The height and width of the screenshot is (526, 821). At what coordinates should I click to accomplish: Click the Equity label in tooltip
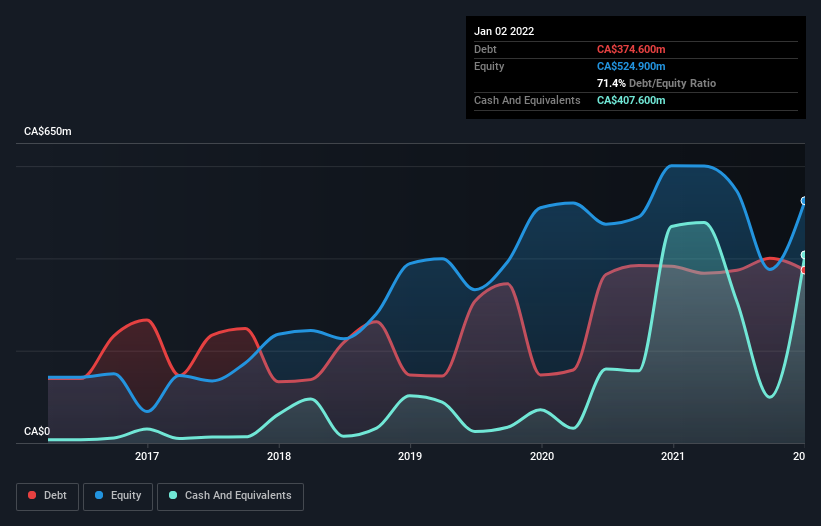pyautogui.click(x=489, y=66)
